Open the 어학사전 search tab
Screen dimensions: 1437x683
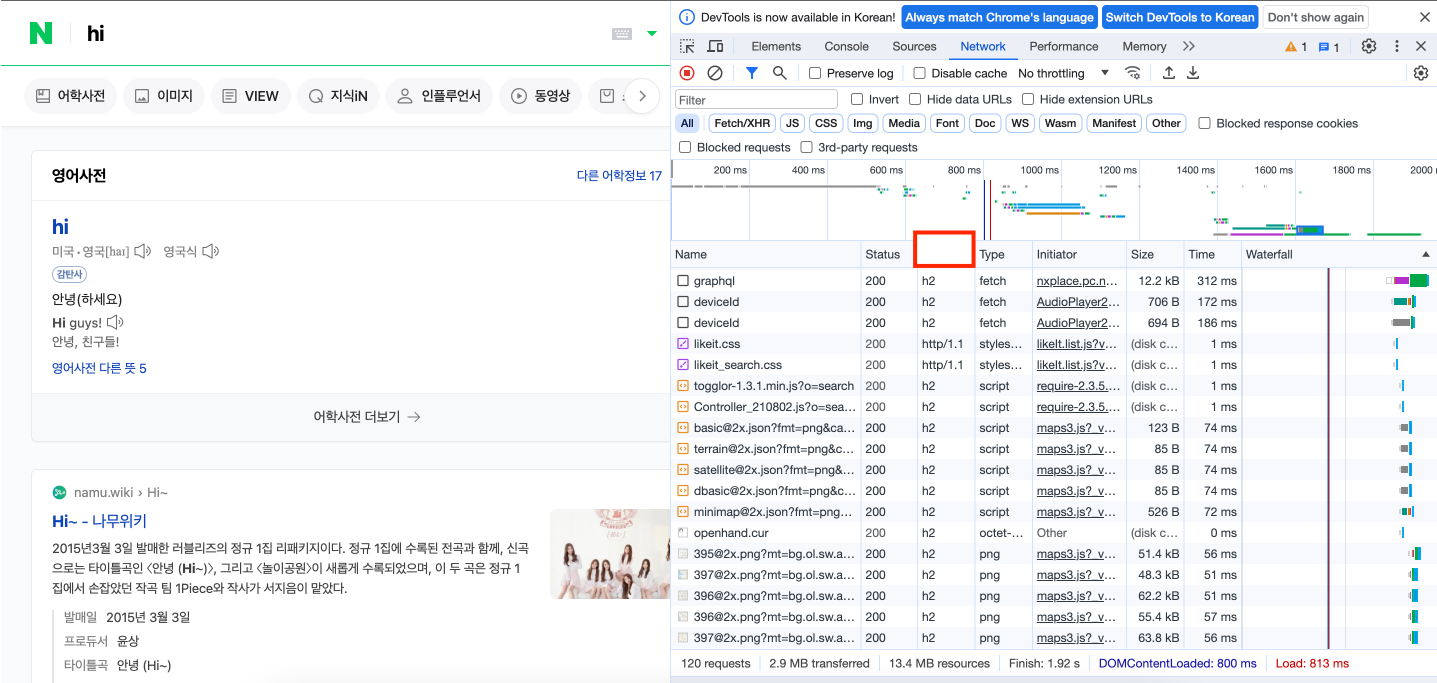70,96
